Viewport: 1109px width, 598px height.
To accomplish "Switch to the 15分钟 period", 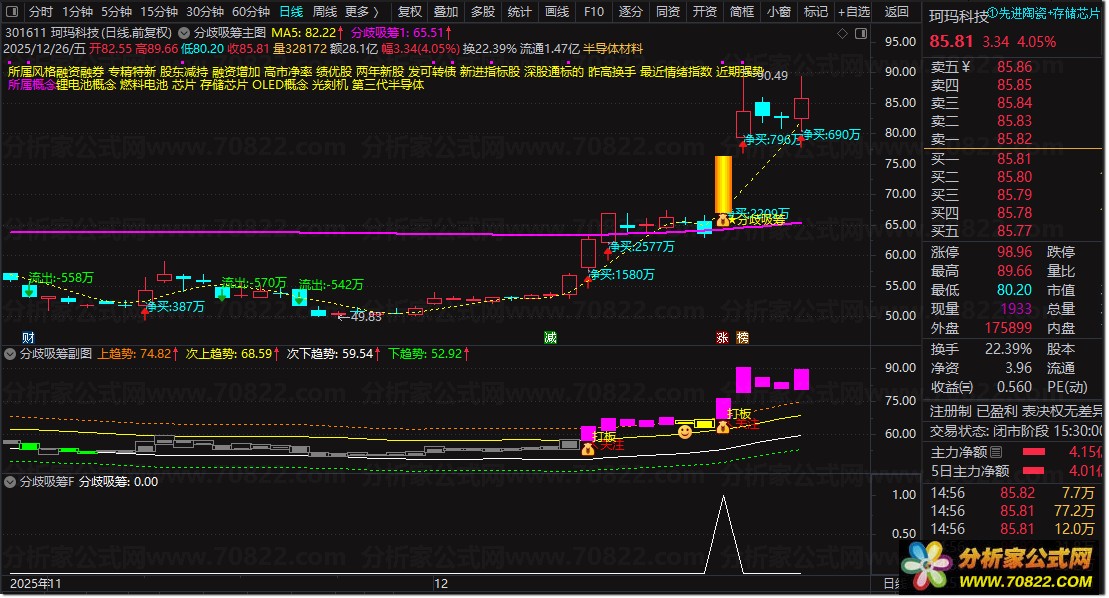I will pos(158,11).
